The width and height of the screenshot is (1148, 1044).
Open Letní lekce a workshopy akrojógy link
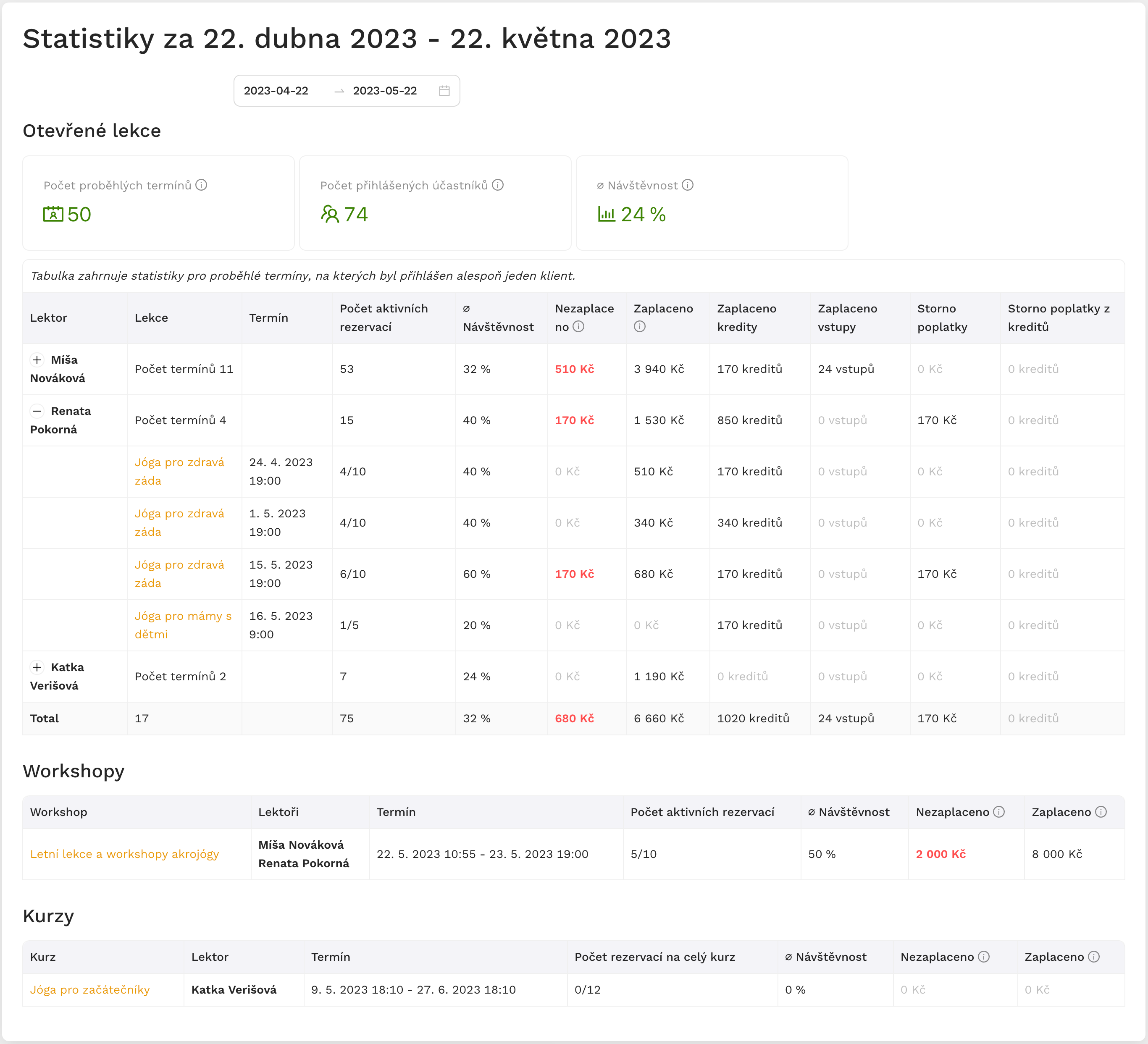click(x=124, y=854)
